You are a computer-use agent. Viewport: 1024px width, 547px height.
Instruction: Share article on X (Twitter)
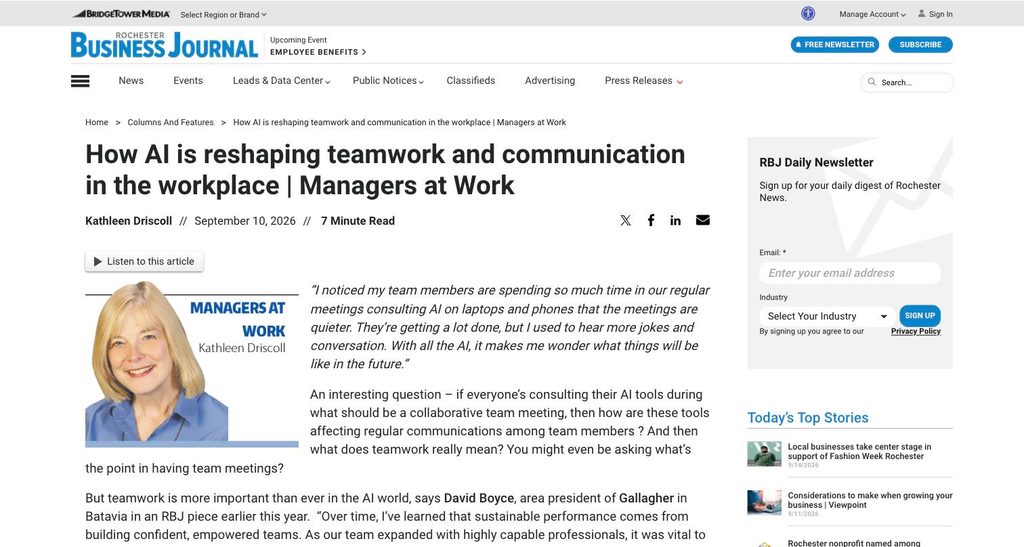pyautogui.click(x=626, y=221)
